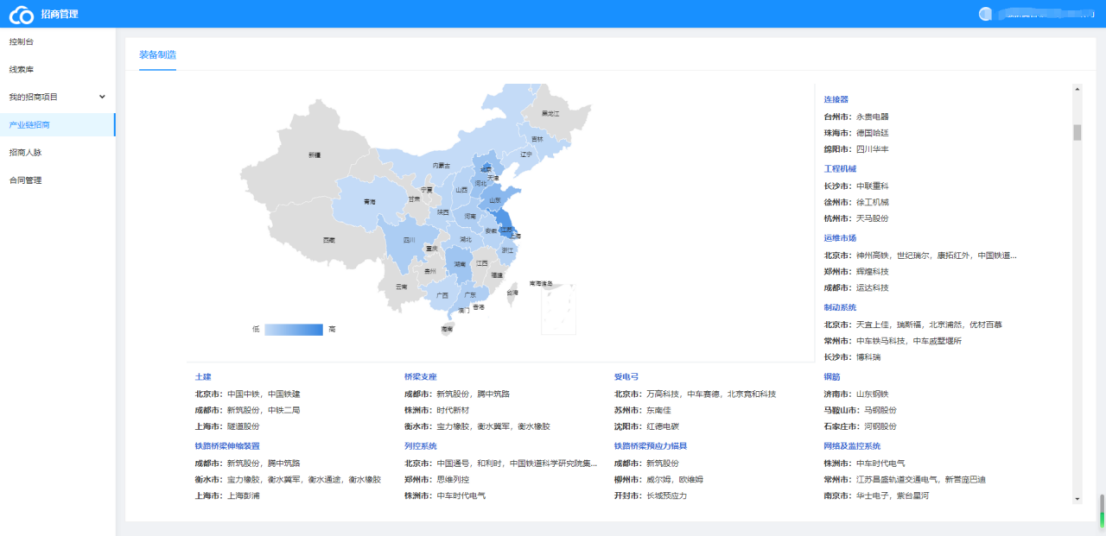Open the 土建 category link
The width and height of the screenshot is (1107, 537).
coord(203,377)
